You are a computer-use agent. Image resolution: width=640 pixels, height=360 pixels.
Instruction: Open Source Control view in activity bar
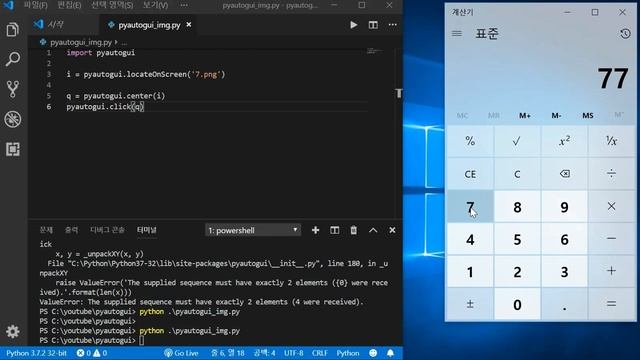pos(13,89)
